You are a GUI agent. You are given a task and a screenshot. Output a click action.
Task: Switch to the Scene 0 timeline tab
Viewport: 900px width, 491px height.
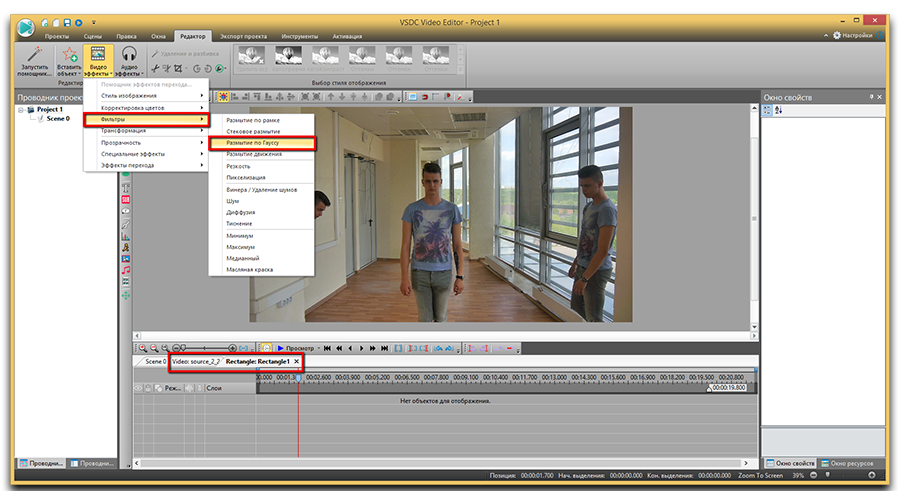(x=154, y=361)
